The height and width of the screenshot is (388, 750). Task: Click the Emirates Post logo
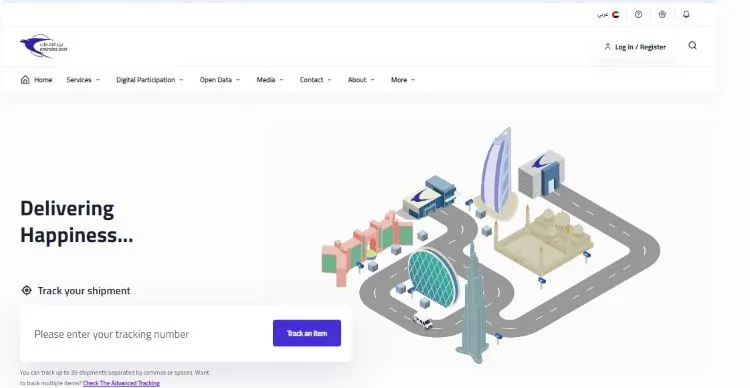pyautogui.click(x=44, y=46)
